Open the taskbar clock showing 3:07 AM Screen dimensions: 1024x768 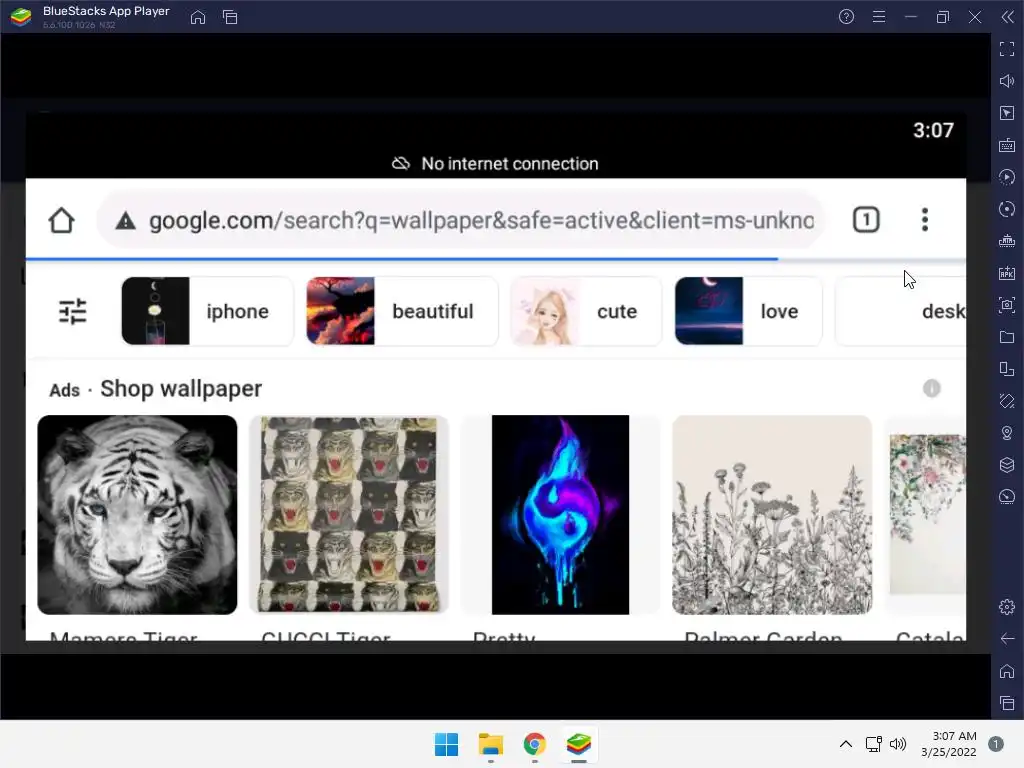(949, 744)
